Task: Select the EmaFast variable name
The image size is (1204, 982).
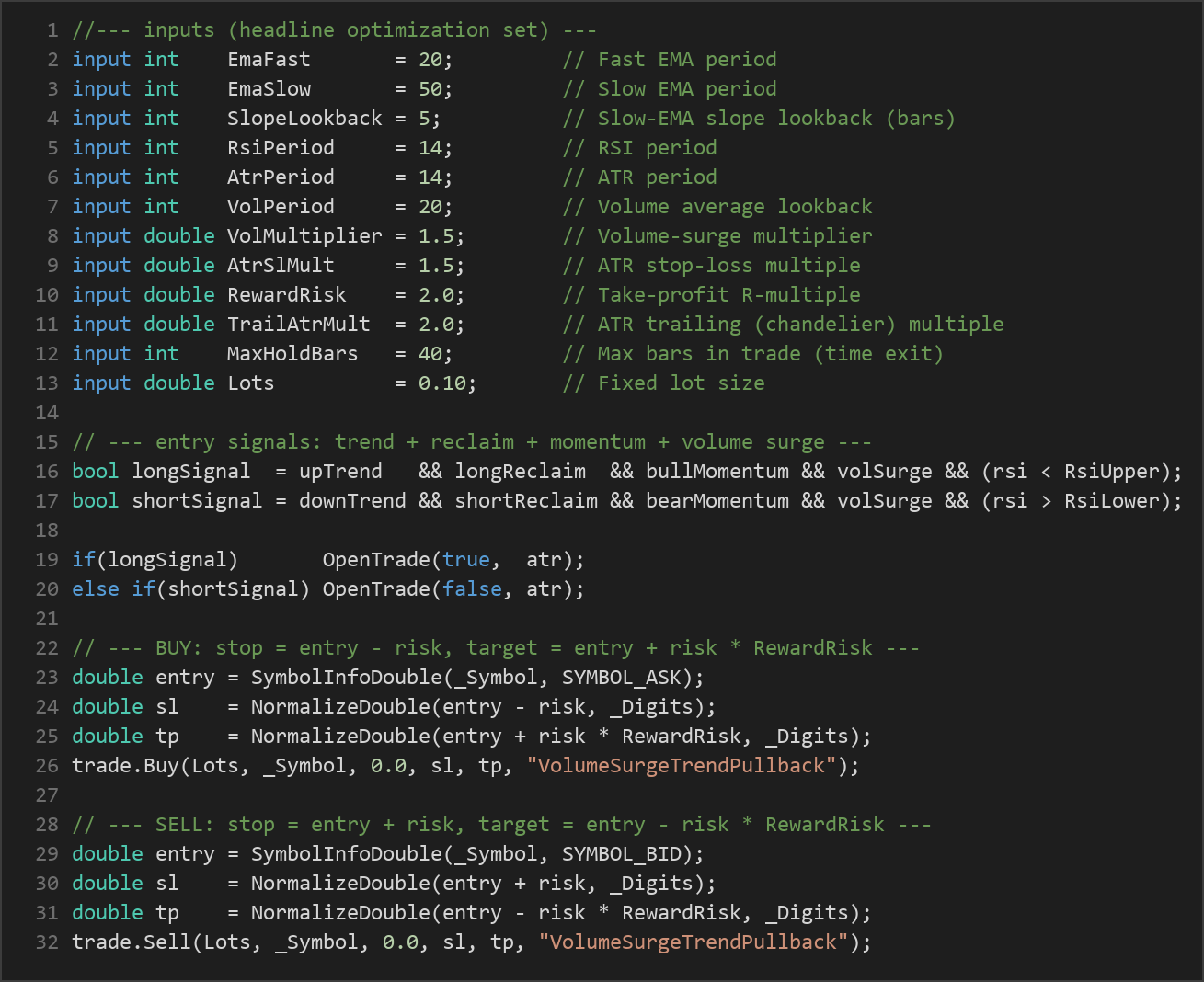Action: pyautogui.click(x=269, y=60)
